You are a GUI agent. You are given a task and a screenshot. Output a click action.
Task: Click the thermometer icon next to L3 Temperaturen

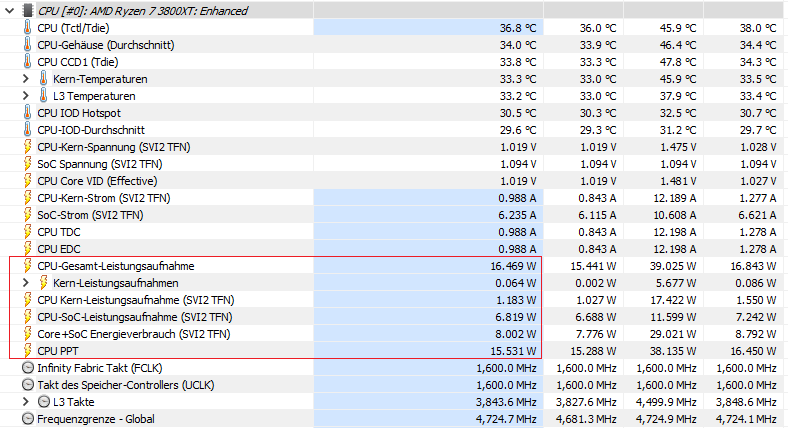(x=44, y=96)
